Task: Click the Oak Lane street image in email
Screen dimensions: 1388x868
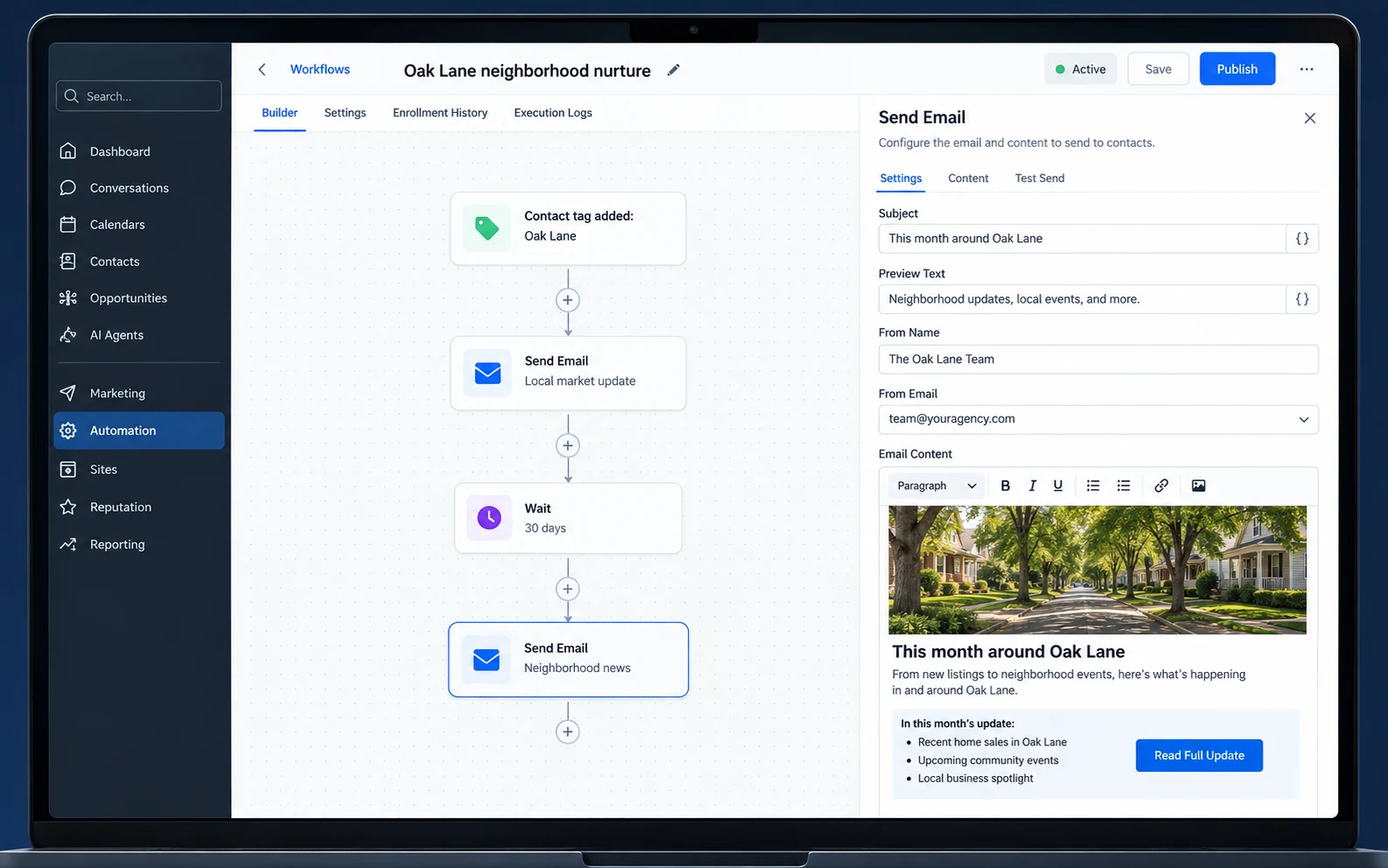Action: coord(1097,570)
